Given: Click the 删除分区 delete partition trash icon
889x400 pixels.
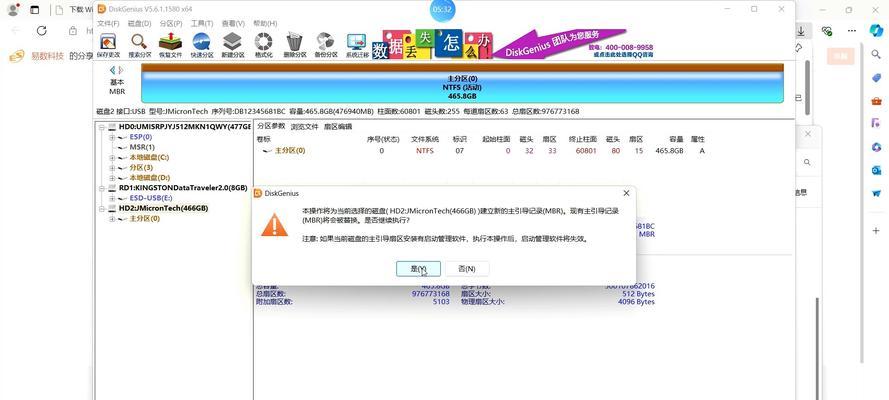Looking at the screenshot, I should click(295, 45).
